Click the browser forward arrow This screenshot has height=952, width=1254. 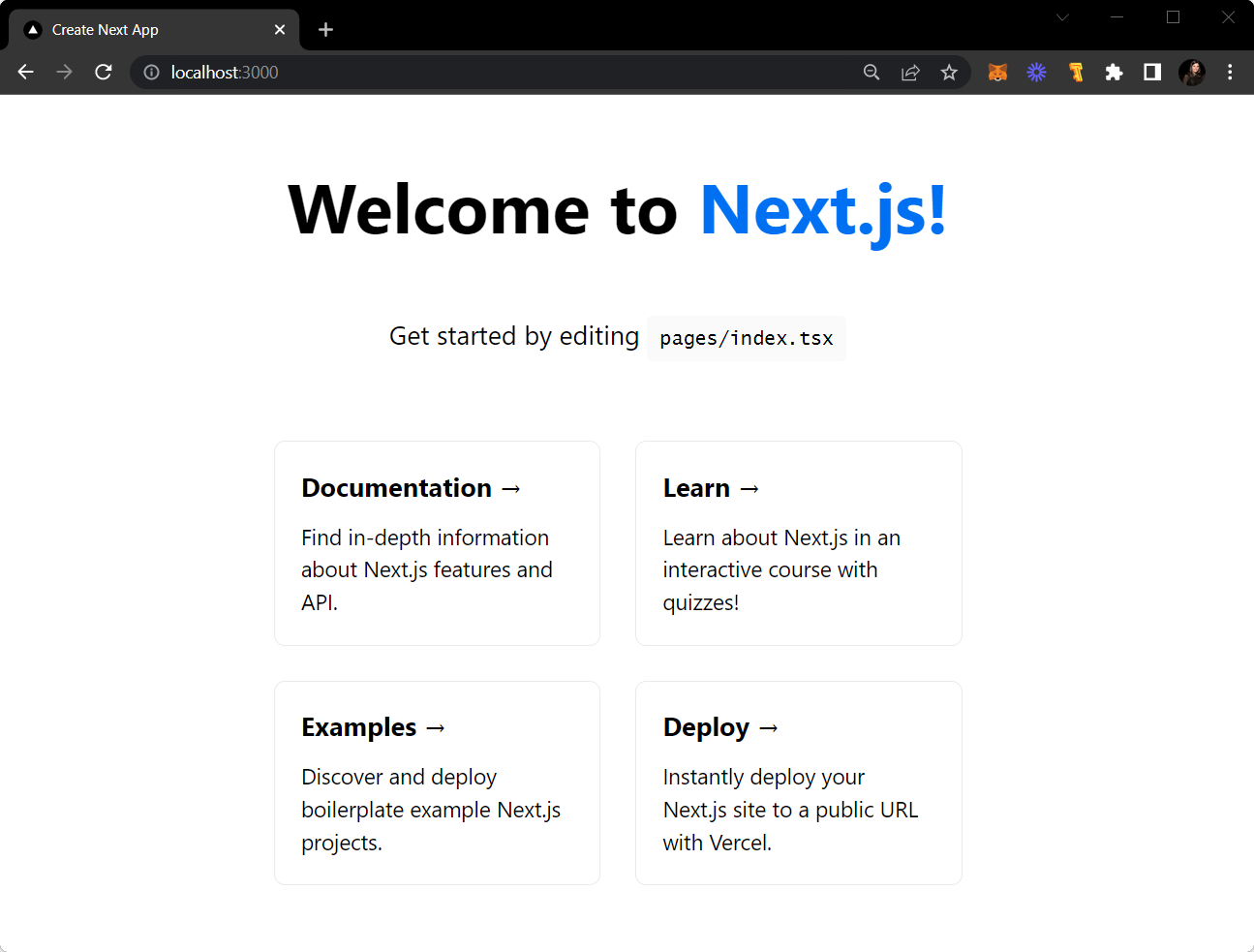point(65,72)
